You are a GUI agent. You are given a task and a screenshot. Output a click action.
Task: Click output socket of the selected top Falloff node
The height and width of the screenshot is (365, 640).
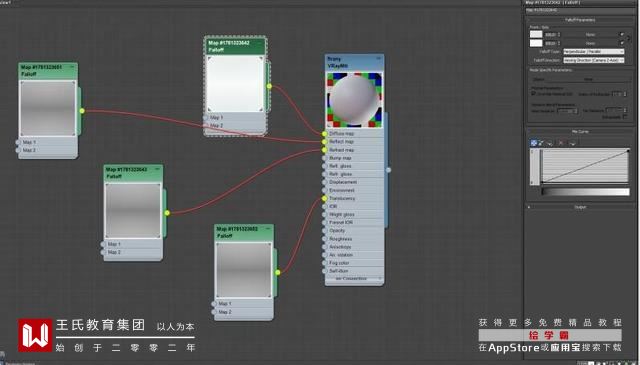pyautogui.click(x=269, y=86)
